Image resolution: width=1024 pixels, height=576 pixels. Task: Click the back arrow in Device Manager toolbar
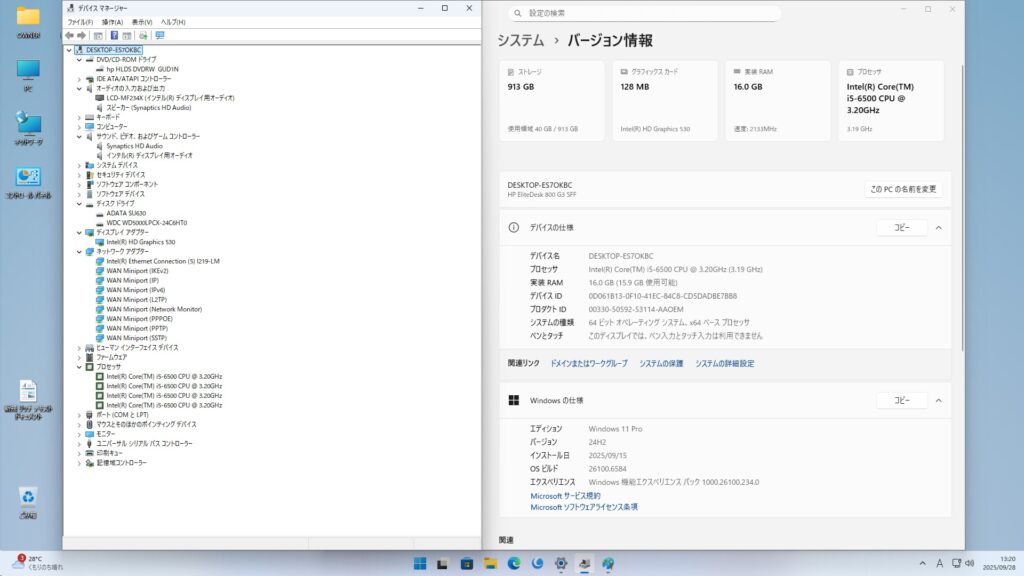tap(69, 35)
